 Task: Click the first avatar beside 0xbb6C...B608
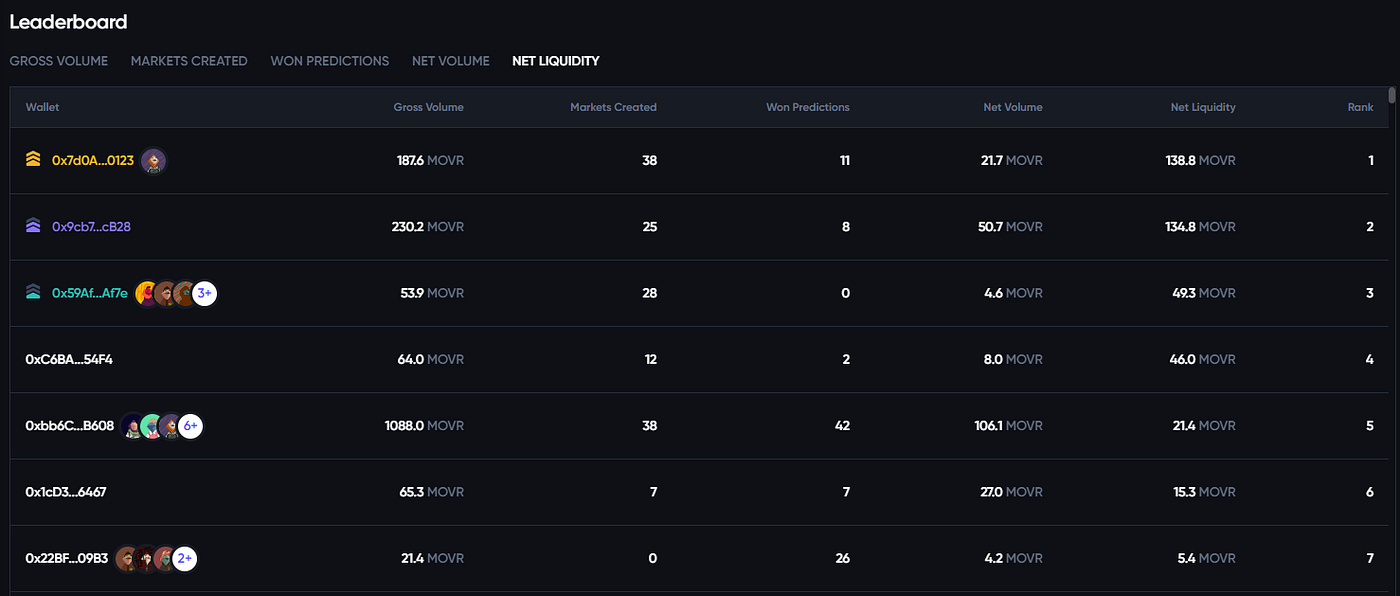[133, 426]
